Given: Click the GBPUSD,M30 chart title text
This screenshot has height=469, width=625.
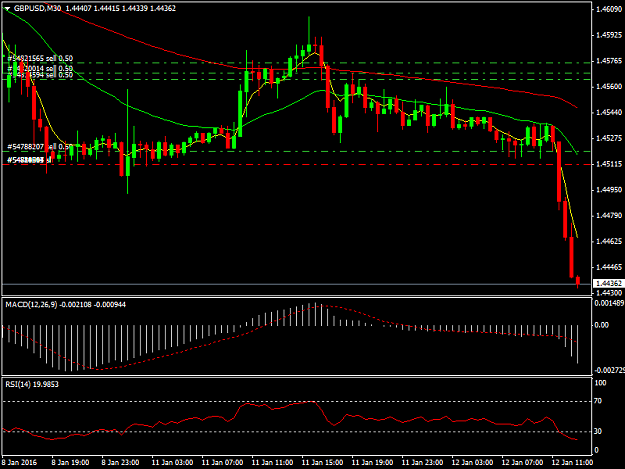Looking at the screenshot, I should coord(37,8).
